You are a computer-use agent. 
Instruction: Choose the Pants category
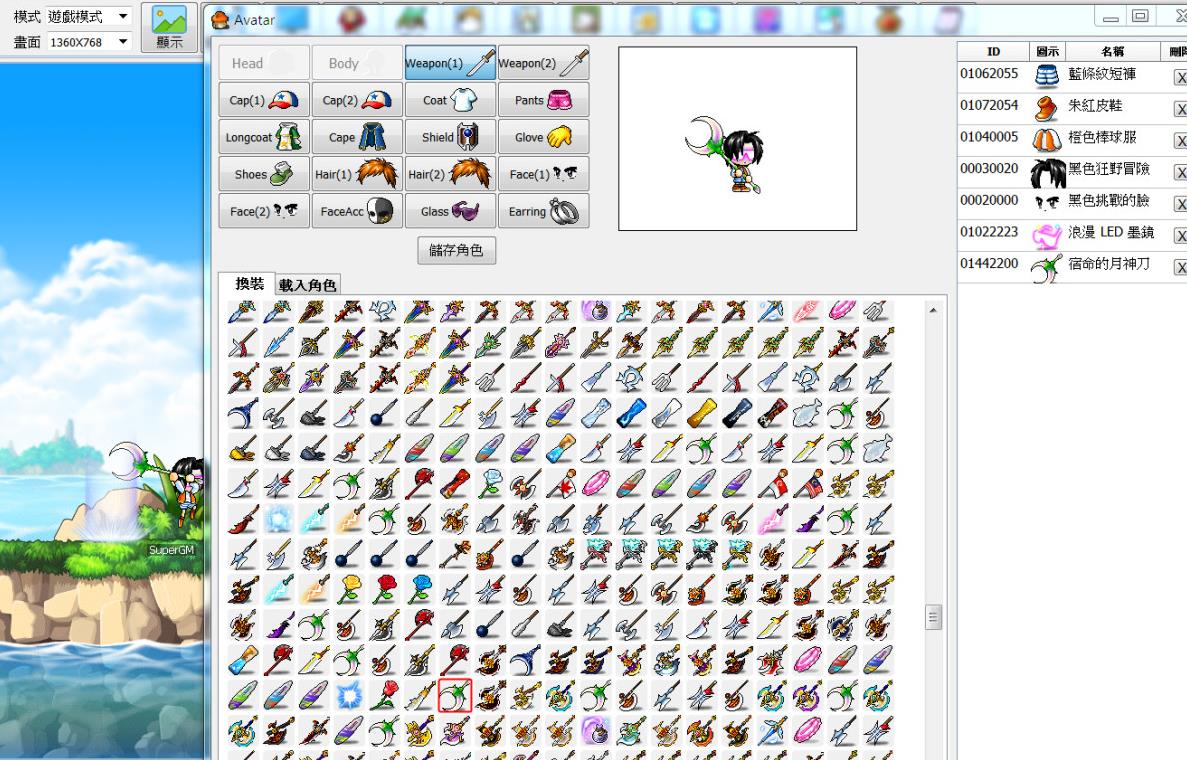[543, 100]
